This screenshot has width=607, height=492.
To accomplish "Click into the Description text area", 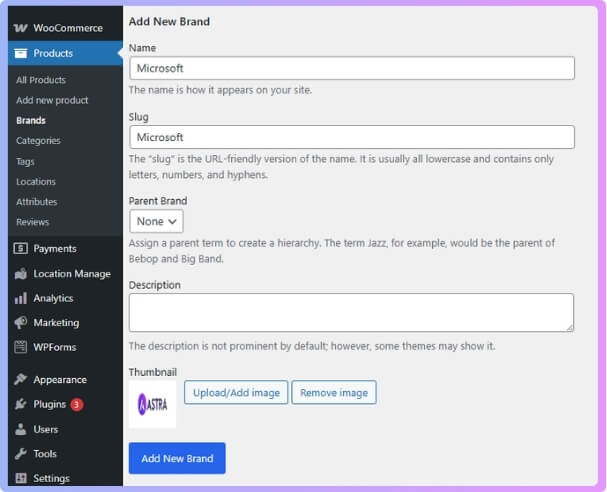I will (351, 312).
